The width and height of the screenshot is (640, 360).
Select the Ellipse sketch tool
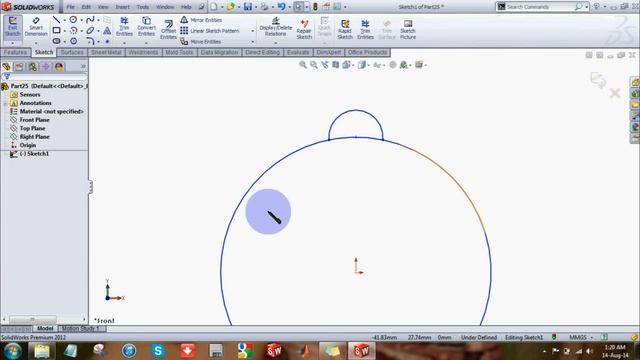tap(90, 31)
